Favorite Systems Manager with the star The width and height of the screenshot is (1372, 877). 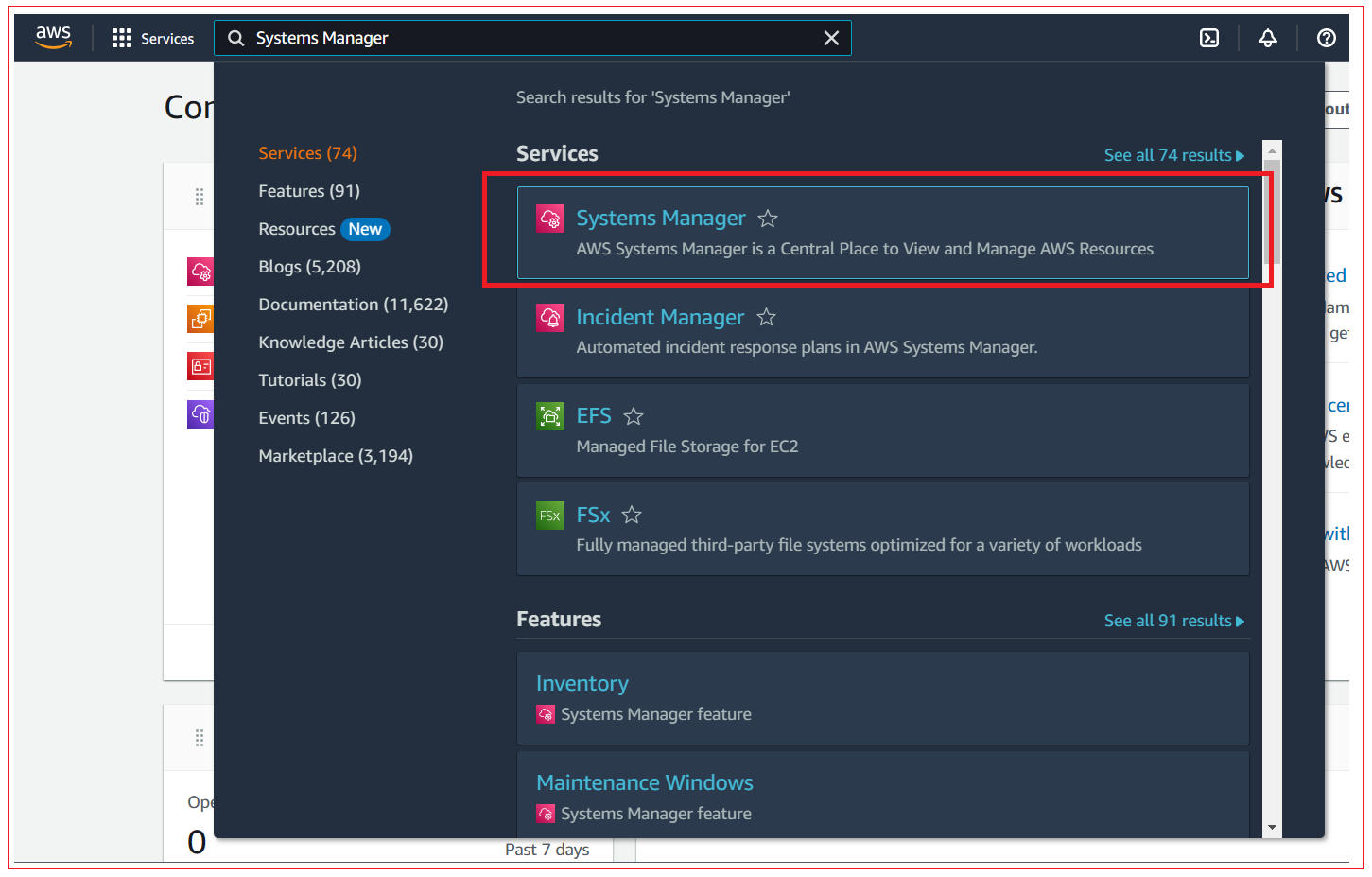pos(768,219)
